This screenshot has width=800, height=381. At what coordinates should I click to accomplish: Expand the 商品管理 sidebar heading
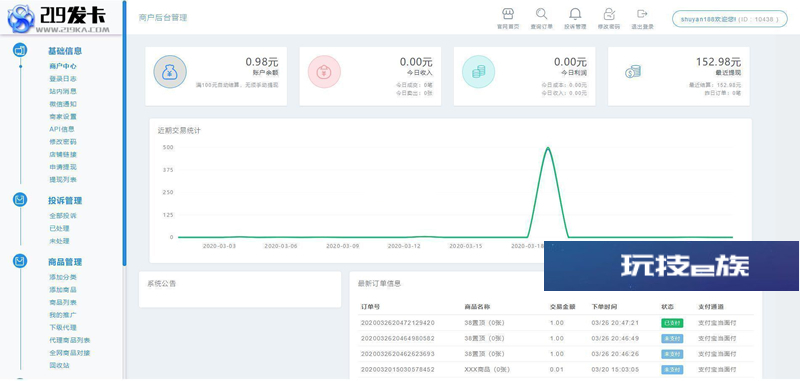65,262
